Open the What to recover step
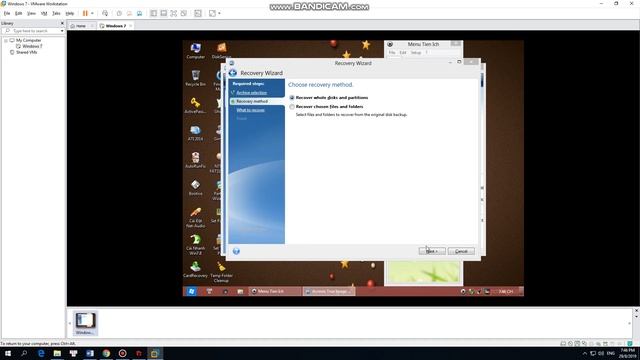The height and width of the screenshot is (360, 640). (x=251, y=110)
